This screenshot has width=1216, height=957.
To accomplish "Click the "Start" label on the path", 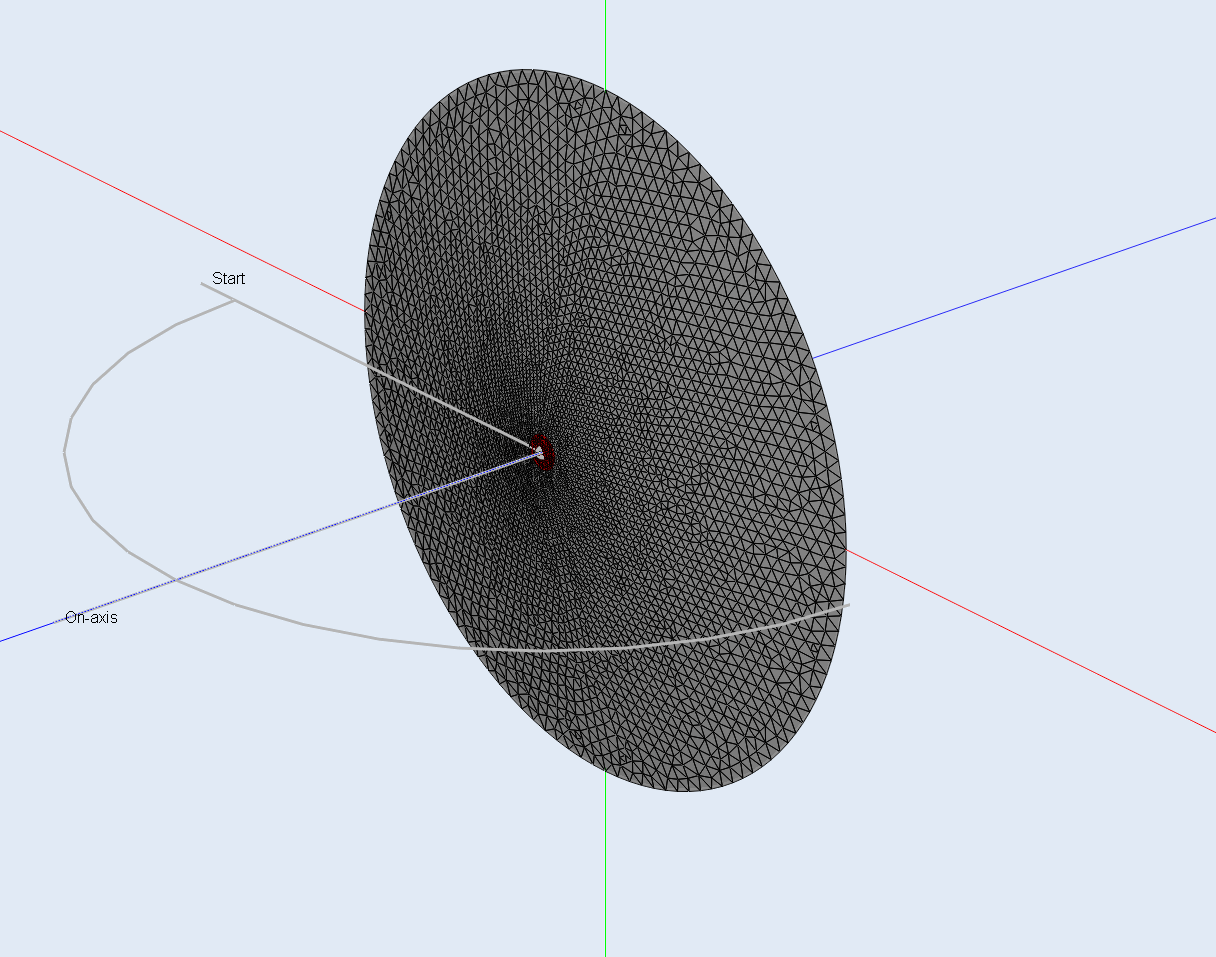I will click(228, 278).
